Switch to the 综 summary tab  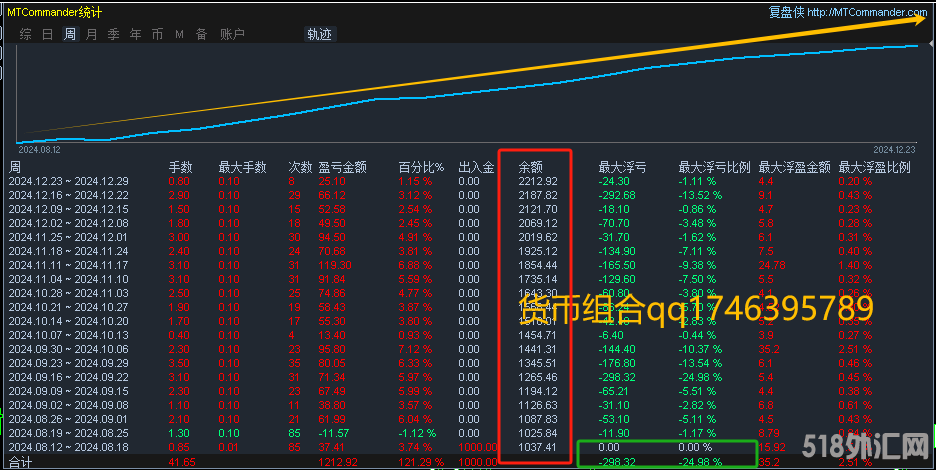click(25, 34)
